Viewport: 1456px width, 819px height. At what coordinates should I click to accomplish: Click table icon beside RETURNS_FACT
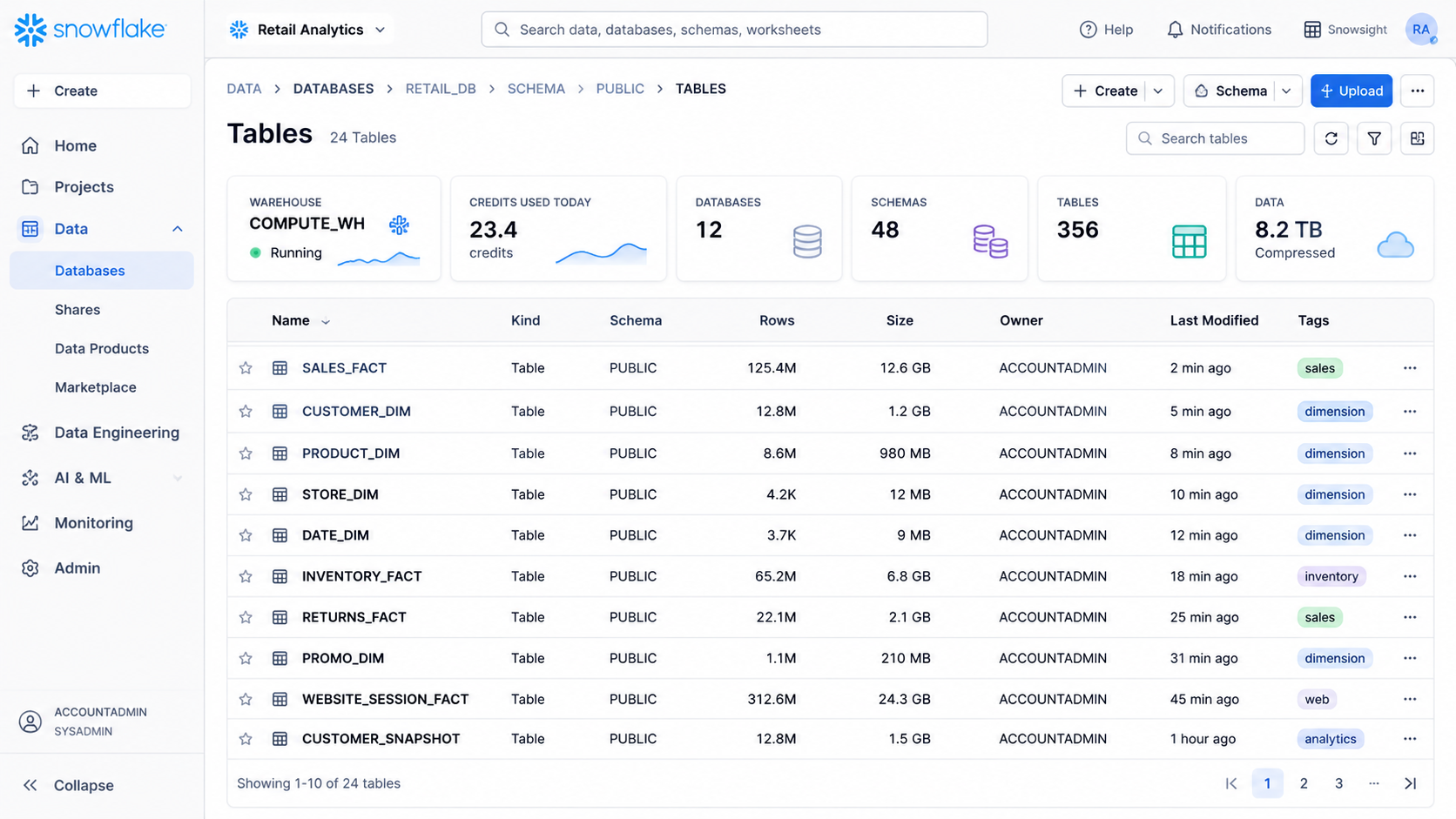(280, 617)
